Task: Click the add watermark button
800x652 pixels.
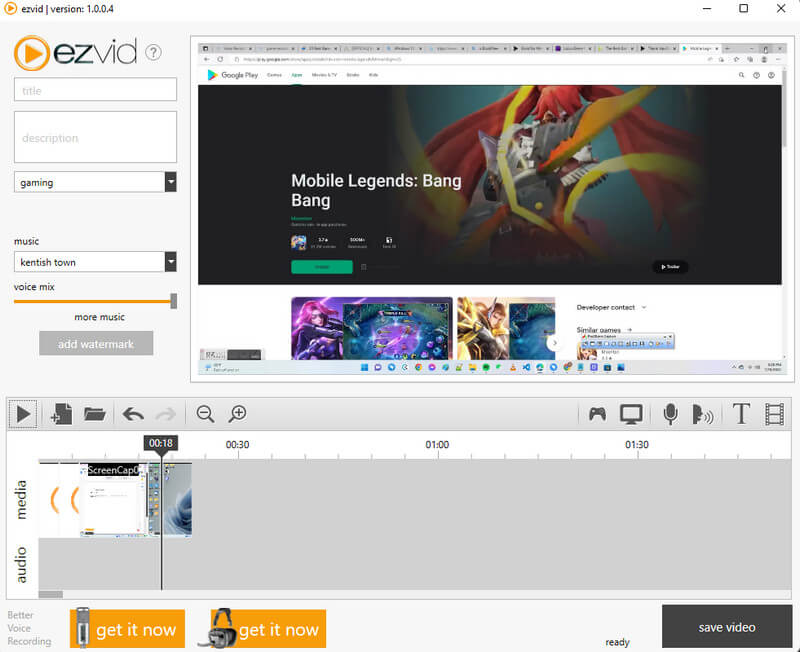Action: (x=96, y=343)
